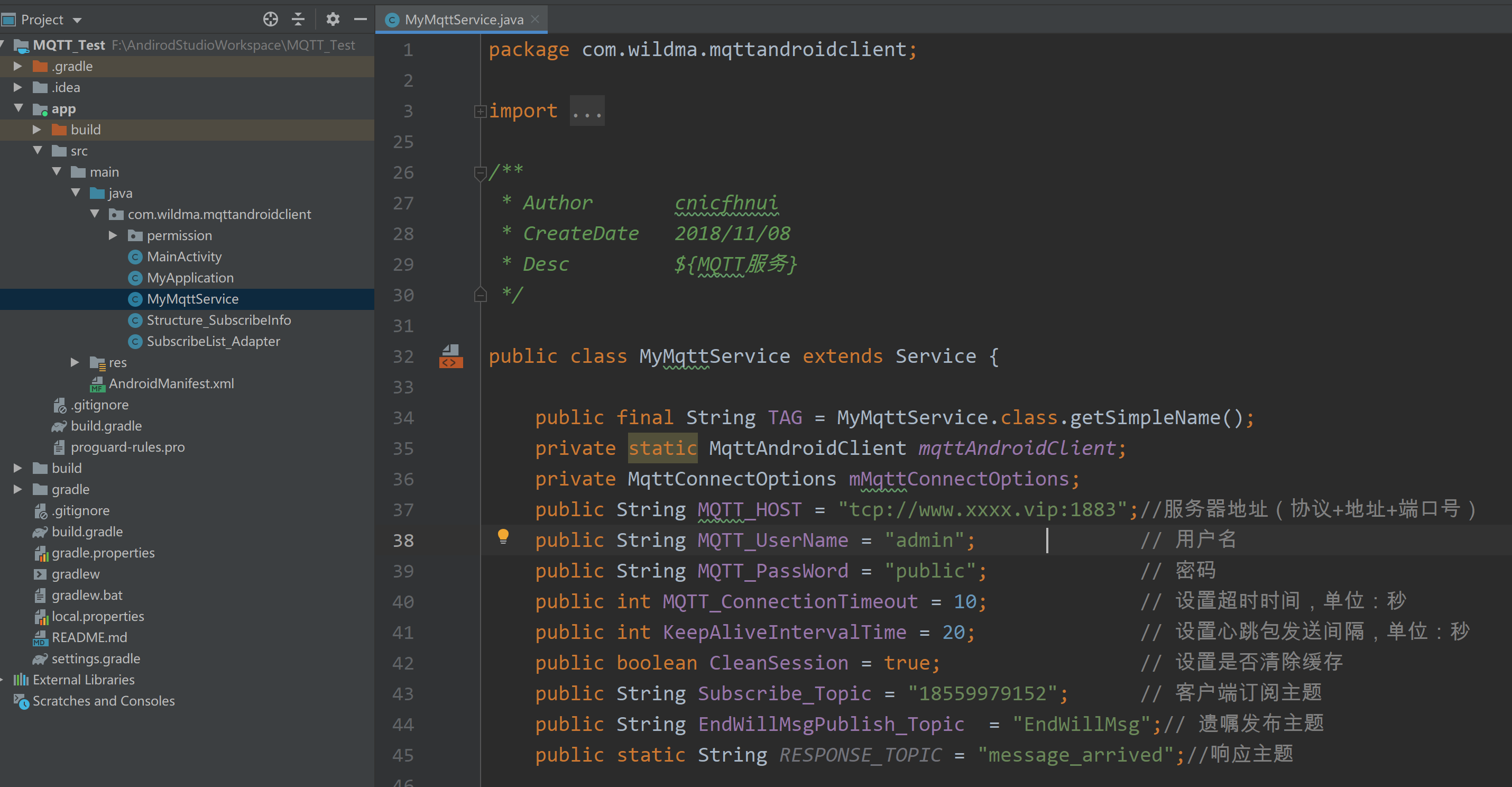
Task: Click the related XML gutter icon at line 32
Action: click(450, 356)
